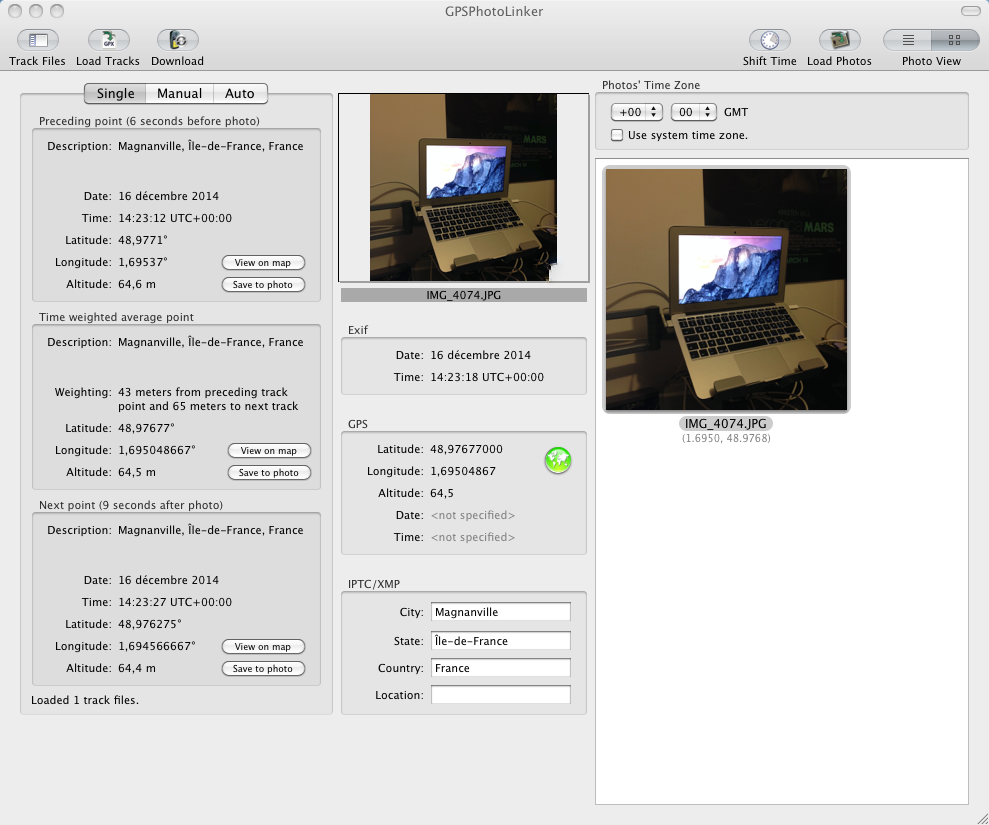
Task: View the preceding point on map
Action: pos(263,262)
